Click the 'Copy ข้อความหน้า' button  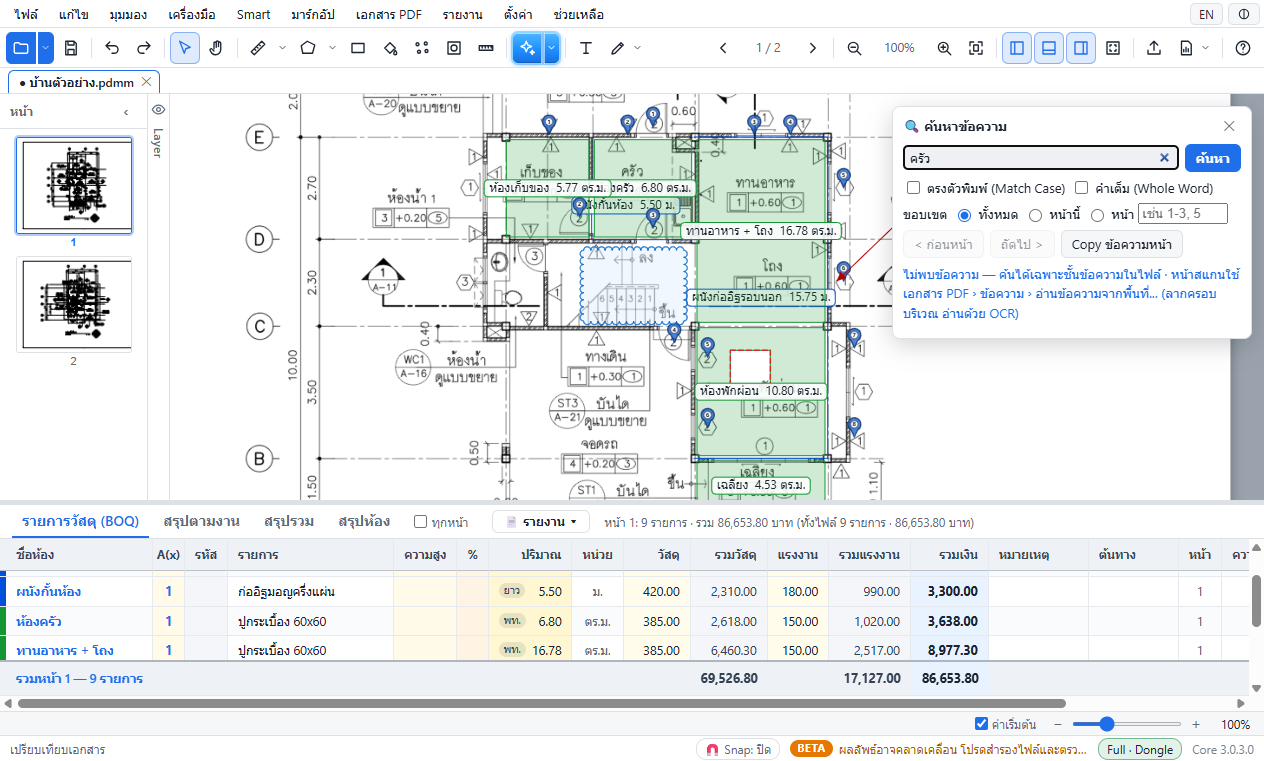[1121, 244]
